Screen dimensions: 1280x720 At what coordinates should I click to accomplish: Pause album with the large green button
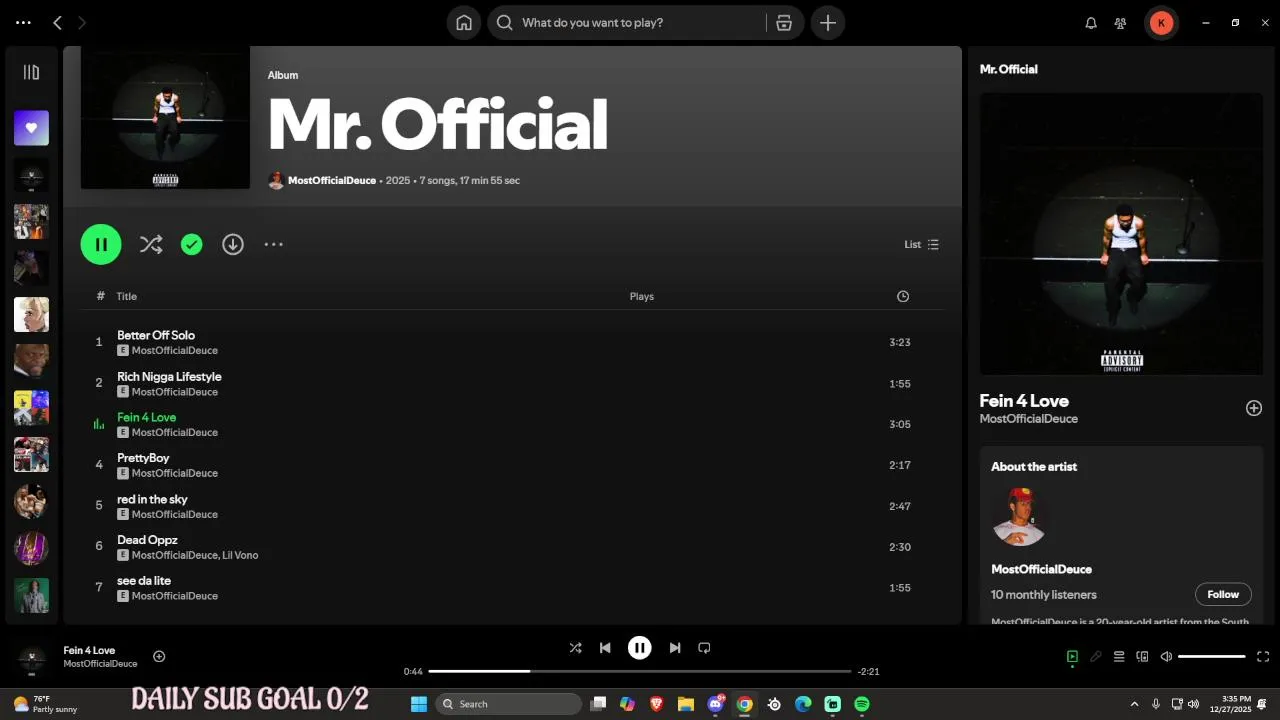click(x=101, y=244)
